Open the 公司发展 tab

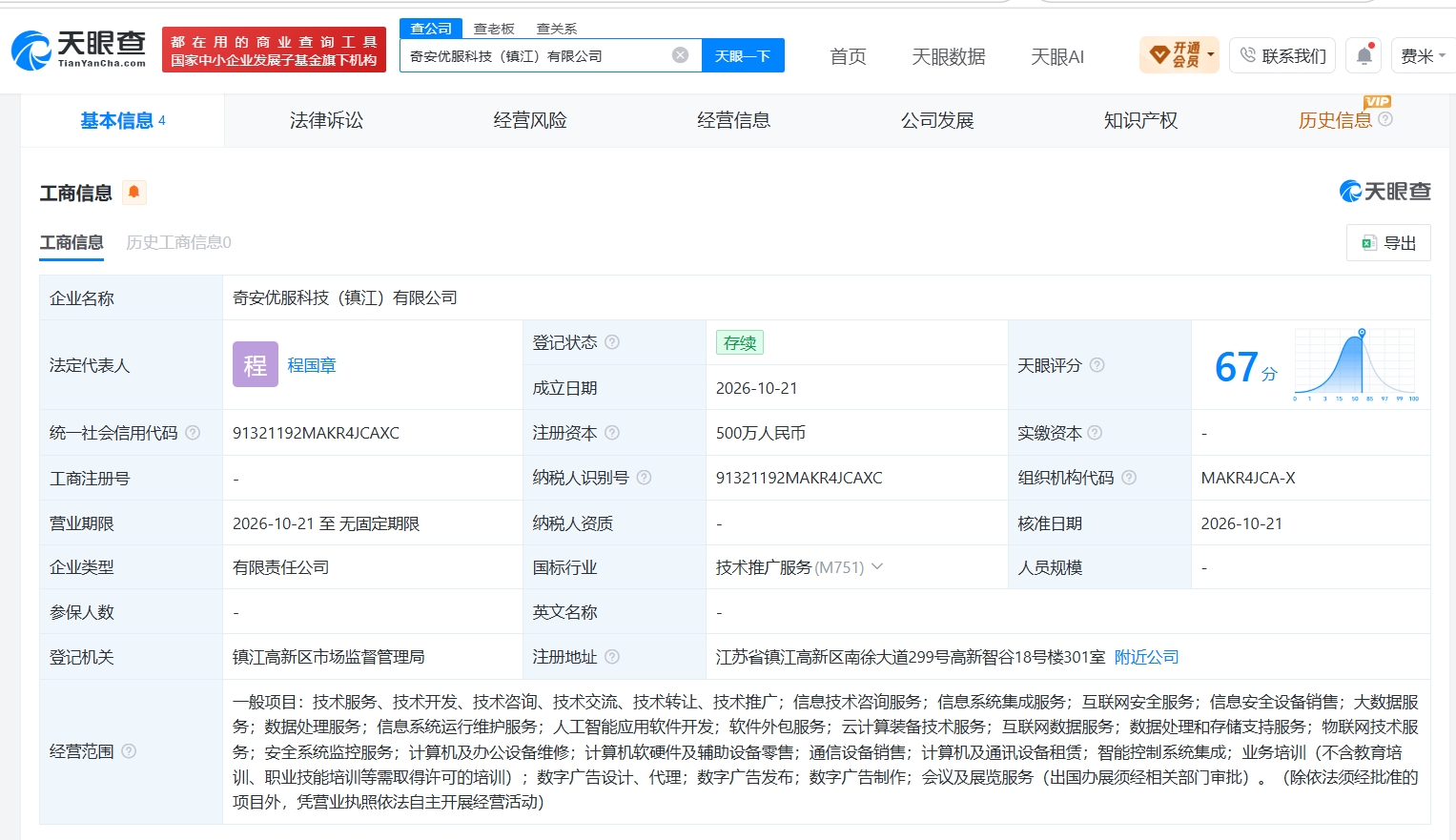coord(937,120)
